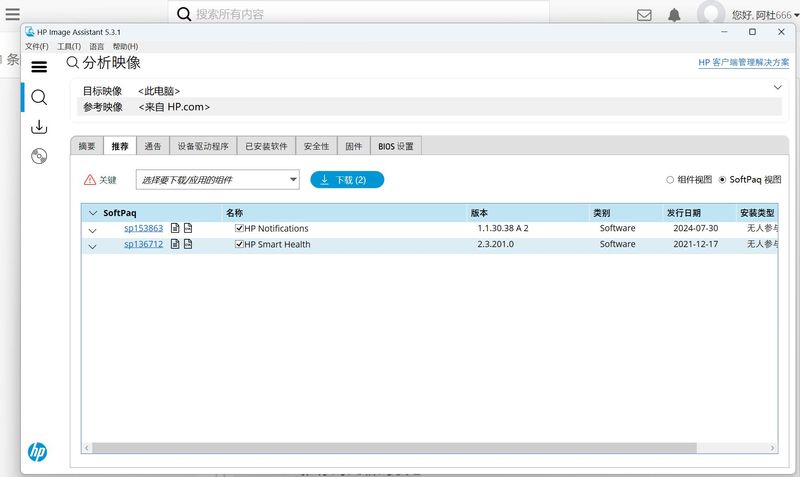This screenshot has width=800, height=477.
Task: Click the notification bell icon
Action: [x=674, y=15]
